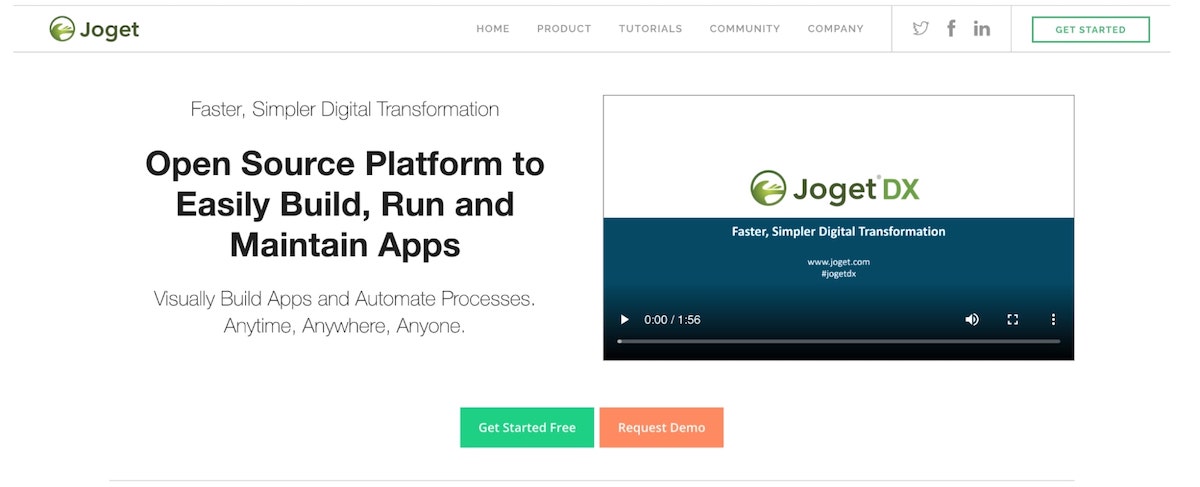Click the Joget logo in header
This screenshot has width=1200, height=487.
point(94,29)
